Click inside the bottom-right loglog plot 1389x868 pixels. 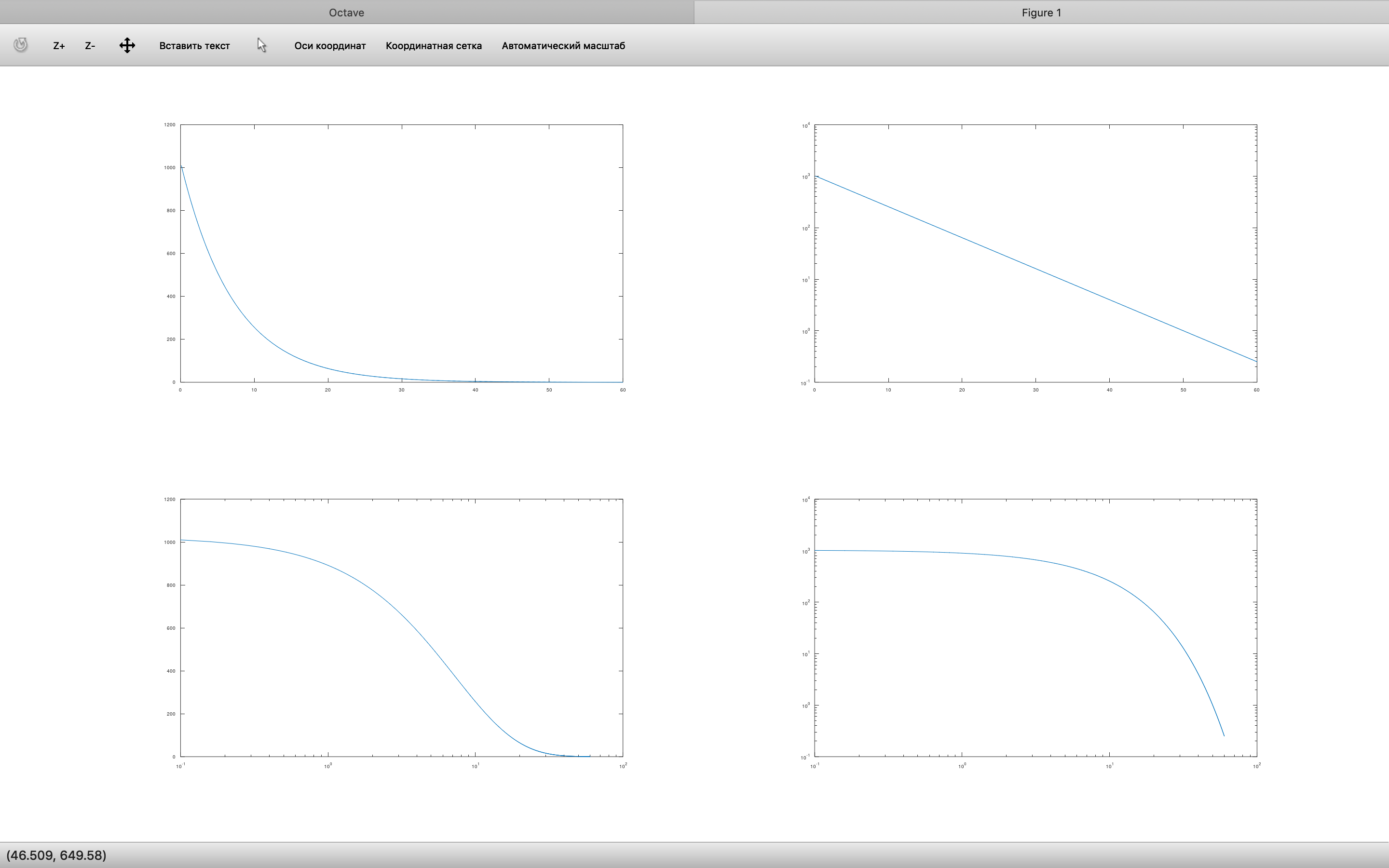coord(976,660)
